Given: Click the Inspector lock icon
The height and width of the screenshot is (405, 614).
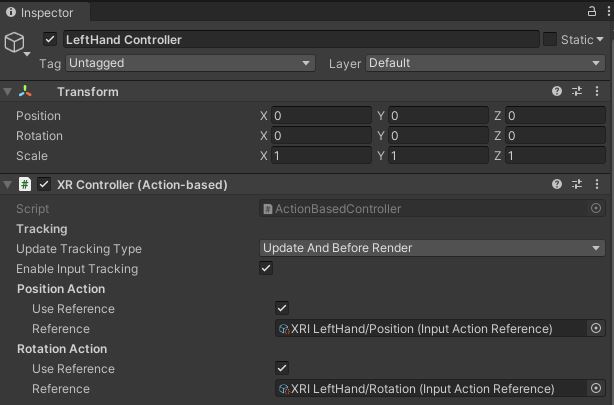Looking at the screenshot, I should click(x=592, y=11).
